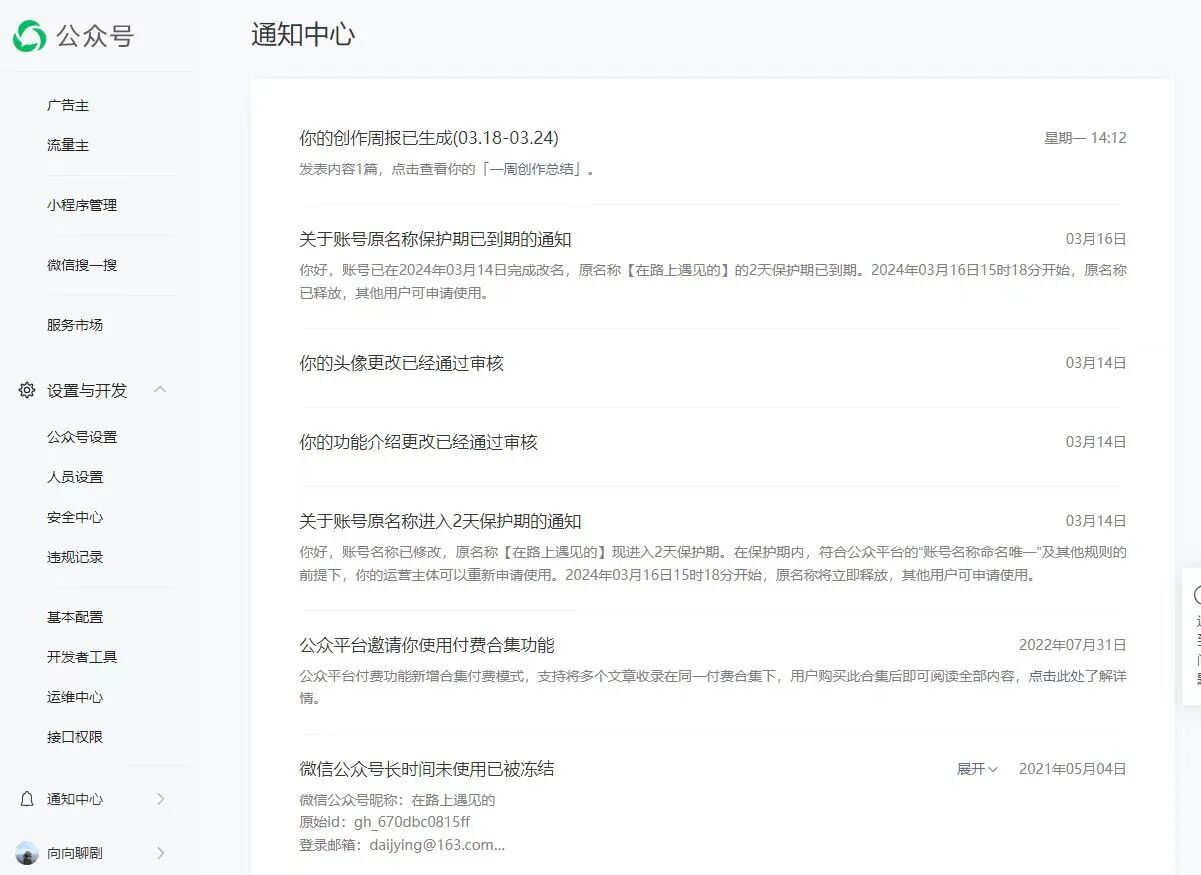This screenshot has height=875, width=1201.
Task: Click the 原始id gh_670dbc0815ff line
Action: click(385, 822)
